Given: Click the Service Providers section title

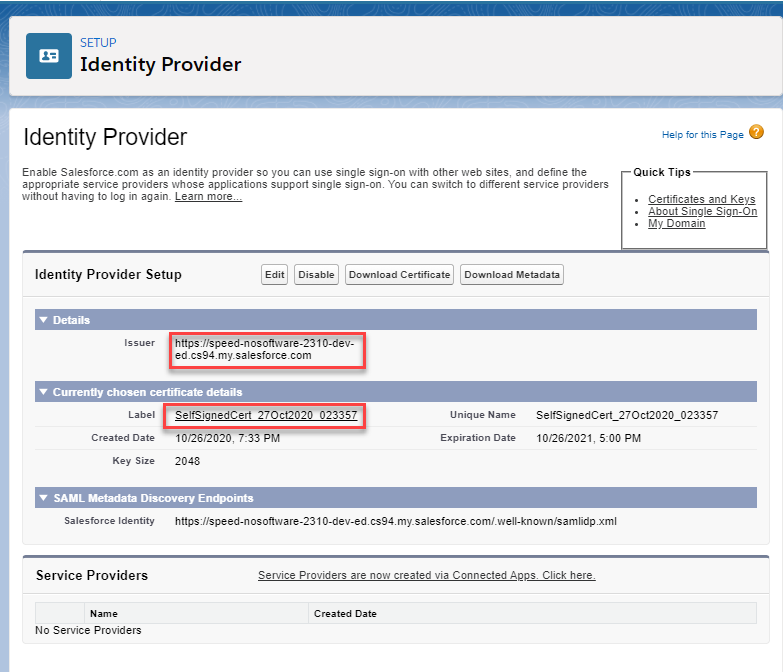Looking at the screenshot, I should click(92, 576).
